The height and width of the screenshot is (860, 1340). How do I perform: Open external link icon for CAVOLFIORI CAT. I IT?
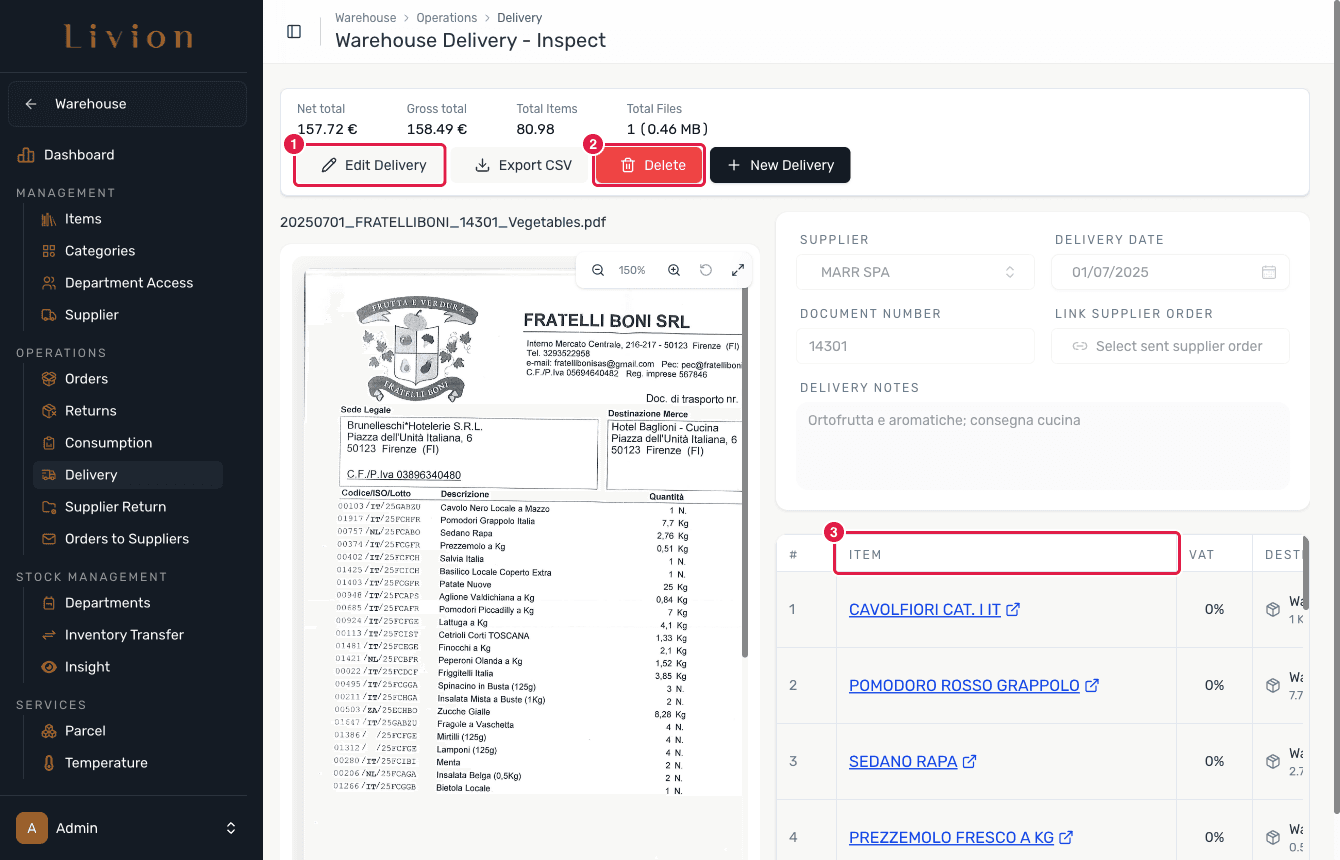coord(1013,609)
